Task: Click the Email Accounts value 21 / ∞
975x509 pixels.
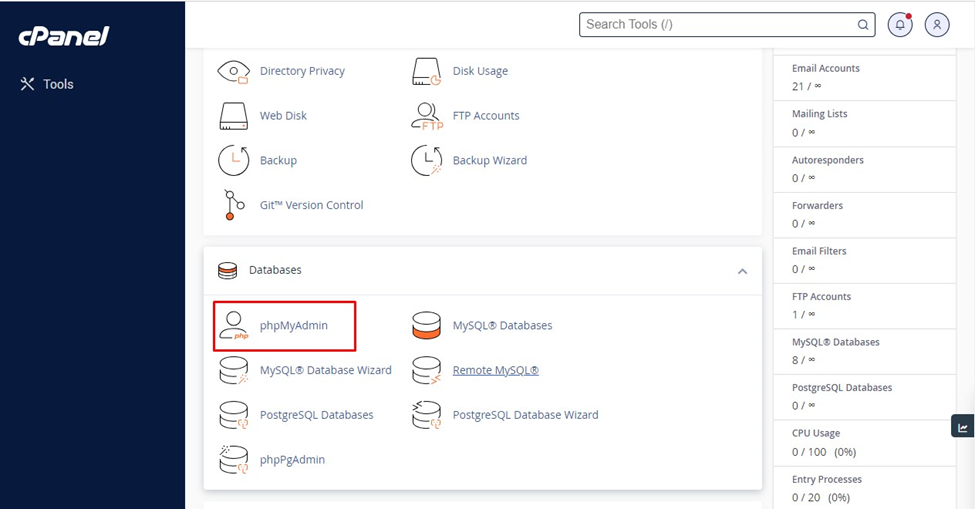Action: click(x=806, y=86)
